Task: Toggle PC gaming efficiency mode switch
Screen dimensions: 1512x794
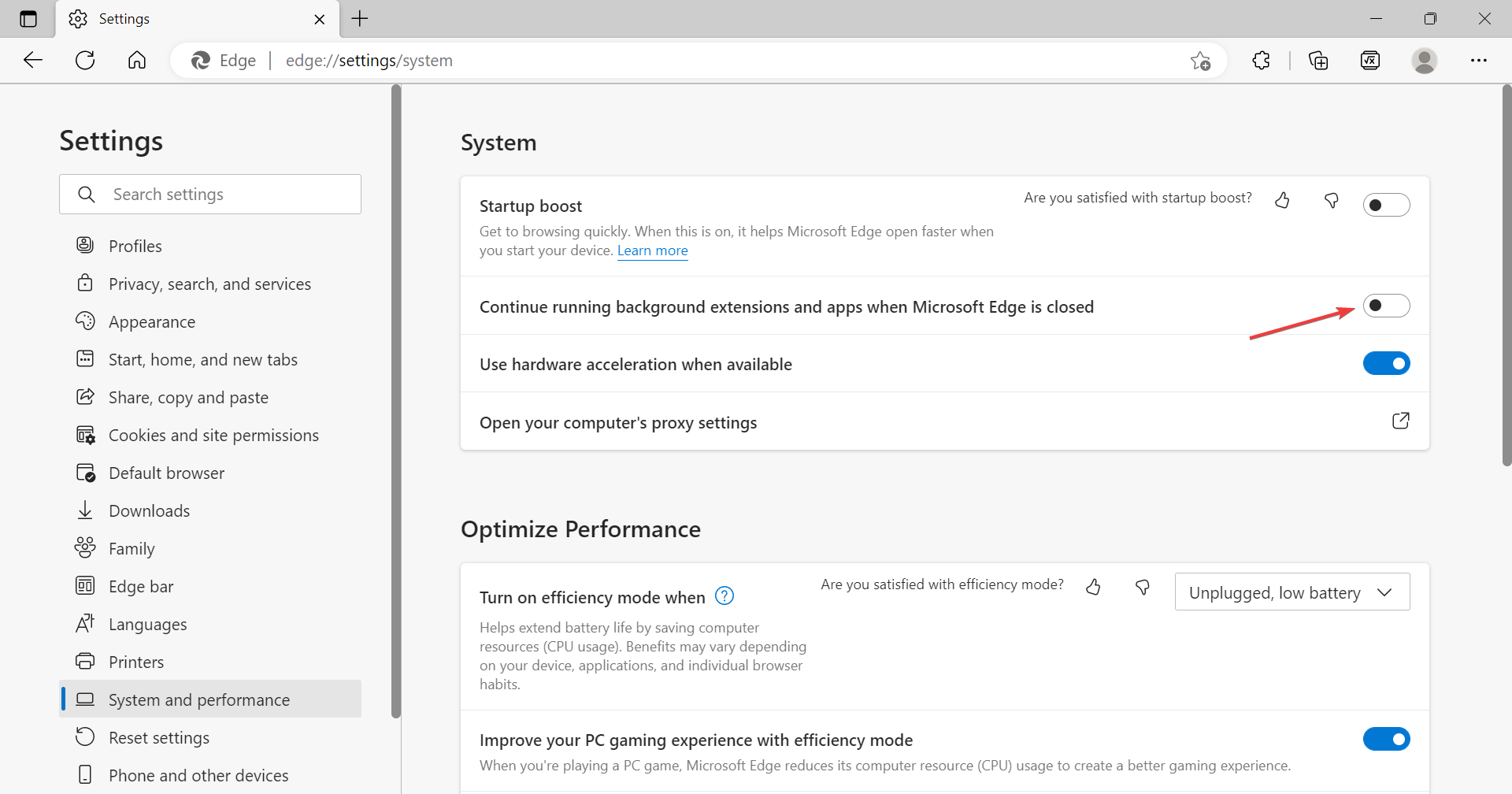Action: point(1386,739)
